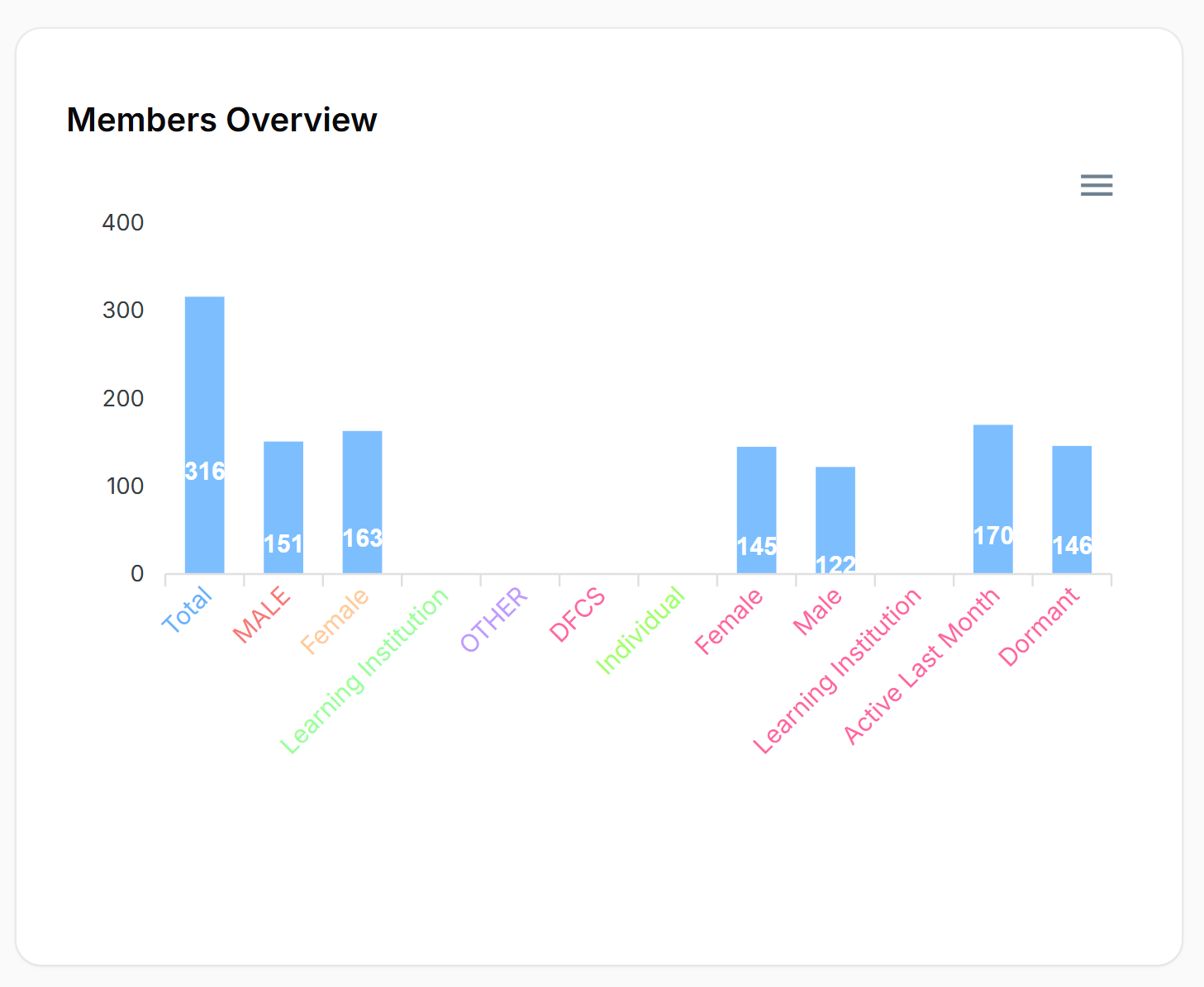Select the MALE bar valued 151
The image size is (1204, 987).
[283, 507]
